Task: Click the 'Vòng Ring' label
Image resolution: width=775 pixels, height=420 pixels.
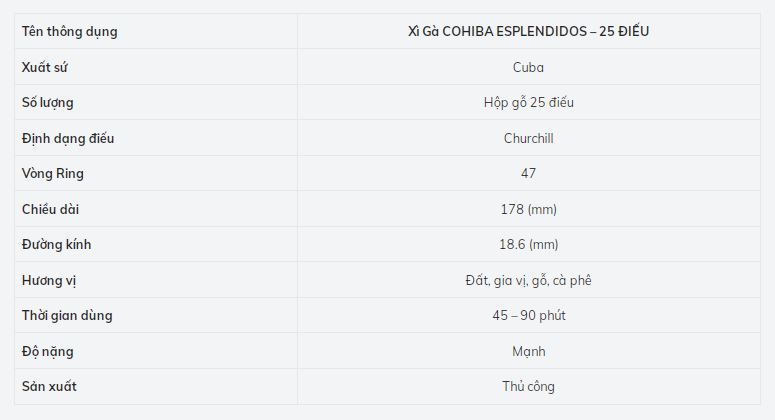Action: click(x=53, y=174)
